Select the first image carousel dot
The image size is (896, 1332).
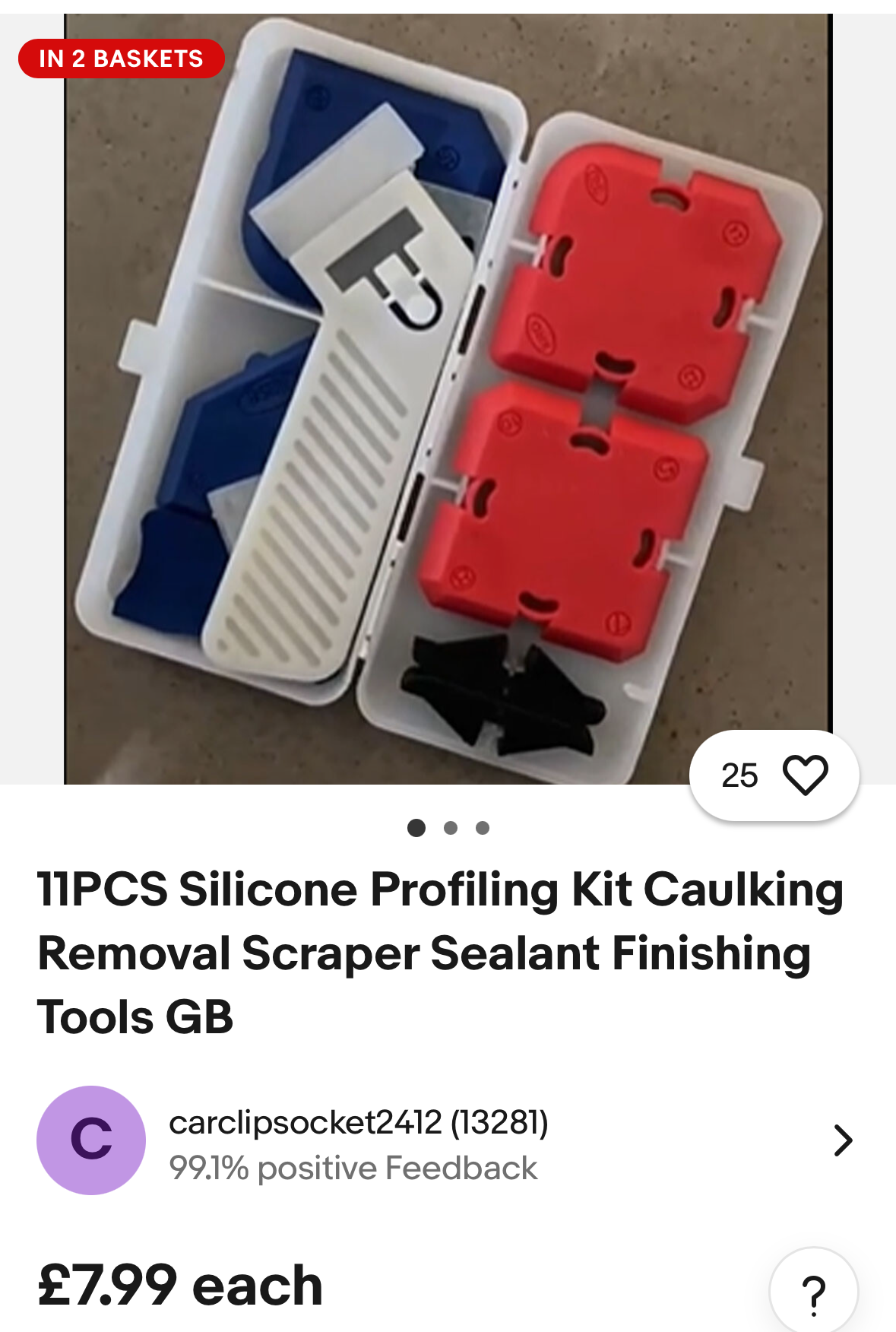point(416,828)
